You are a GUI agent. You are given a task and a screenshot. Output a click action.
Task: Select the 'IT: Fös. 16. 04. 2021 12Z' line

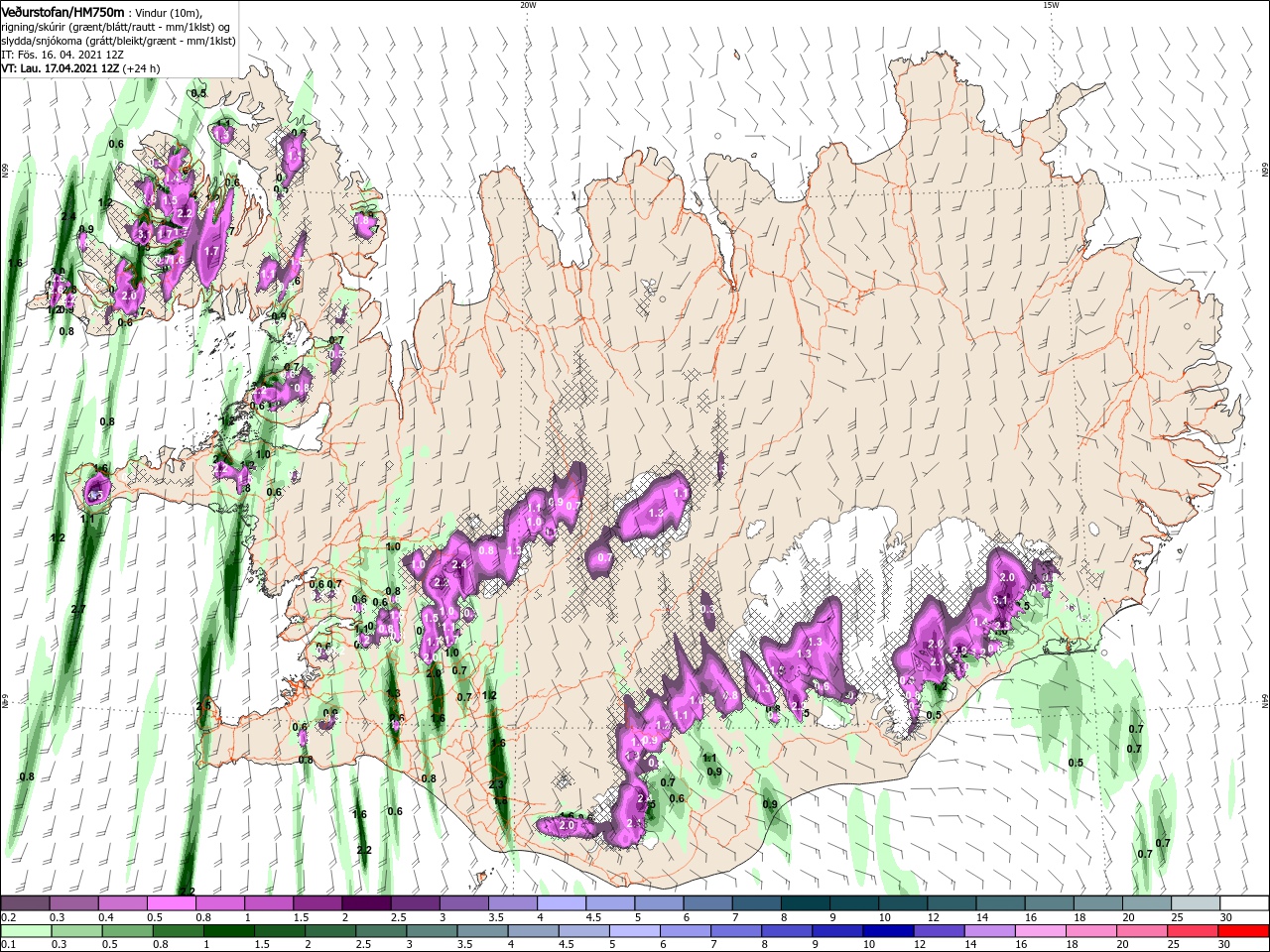(63, 55)
